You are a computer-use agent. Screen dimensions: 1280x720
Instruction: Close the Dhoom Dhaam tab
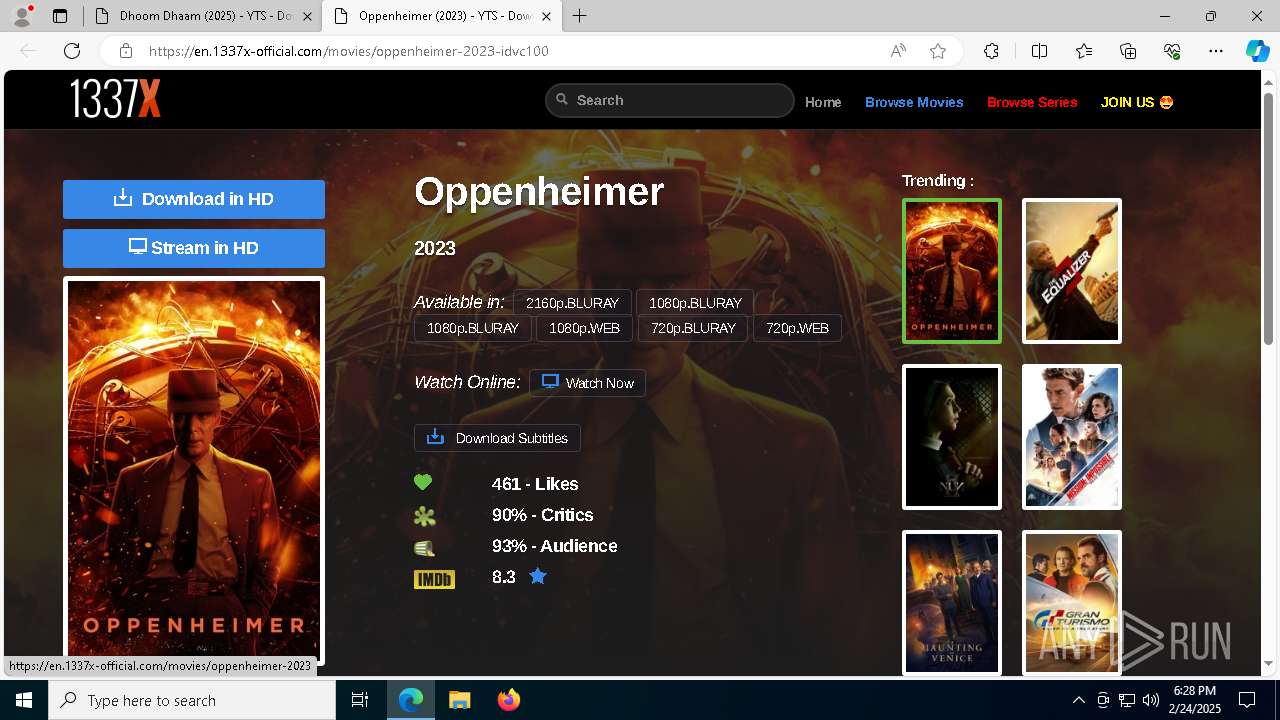(x=307, y=16)
